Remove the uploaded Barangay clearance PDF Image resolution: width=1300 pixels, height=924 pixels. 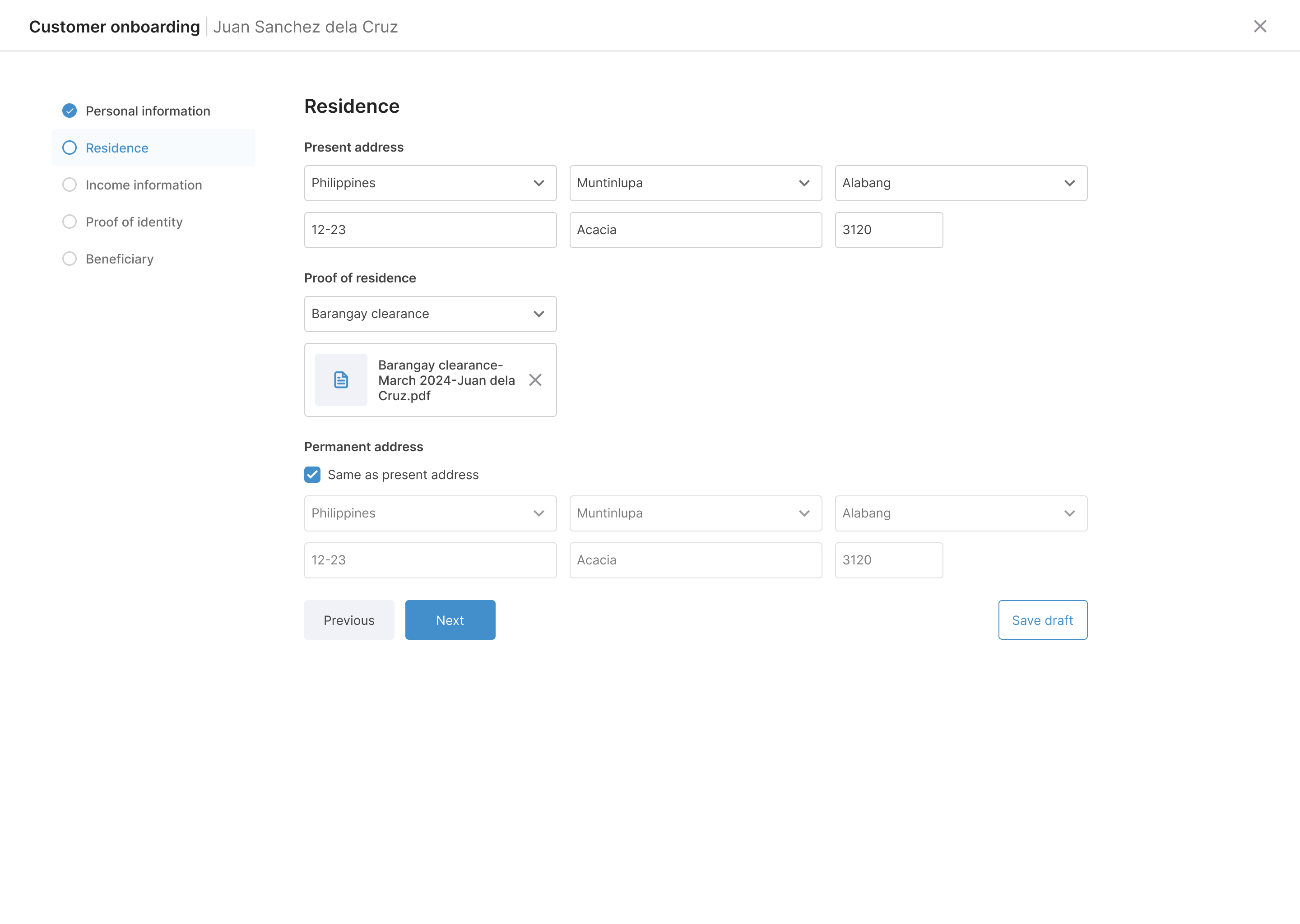(534, 380)
